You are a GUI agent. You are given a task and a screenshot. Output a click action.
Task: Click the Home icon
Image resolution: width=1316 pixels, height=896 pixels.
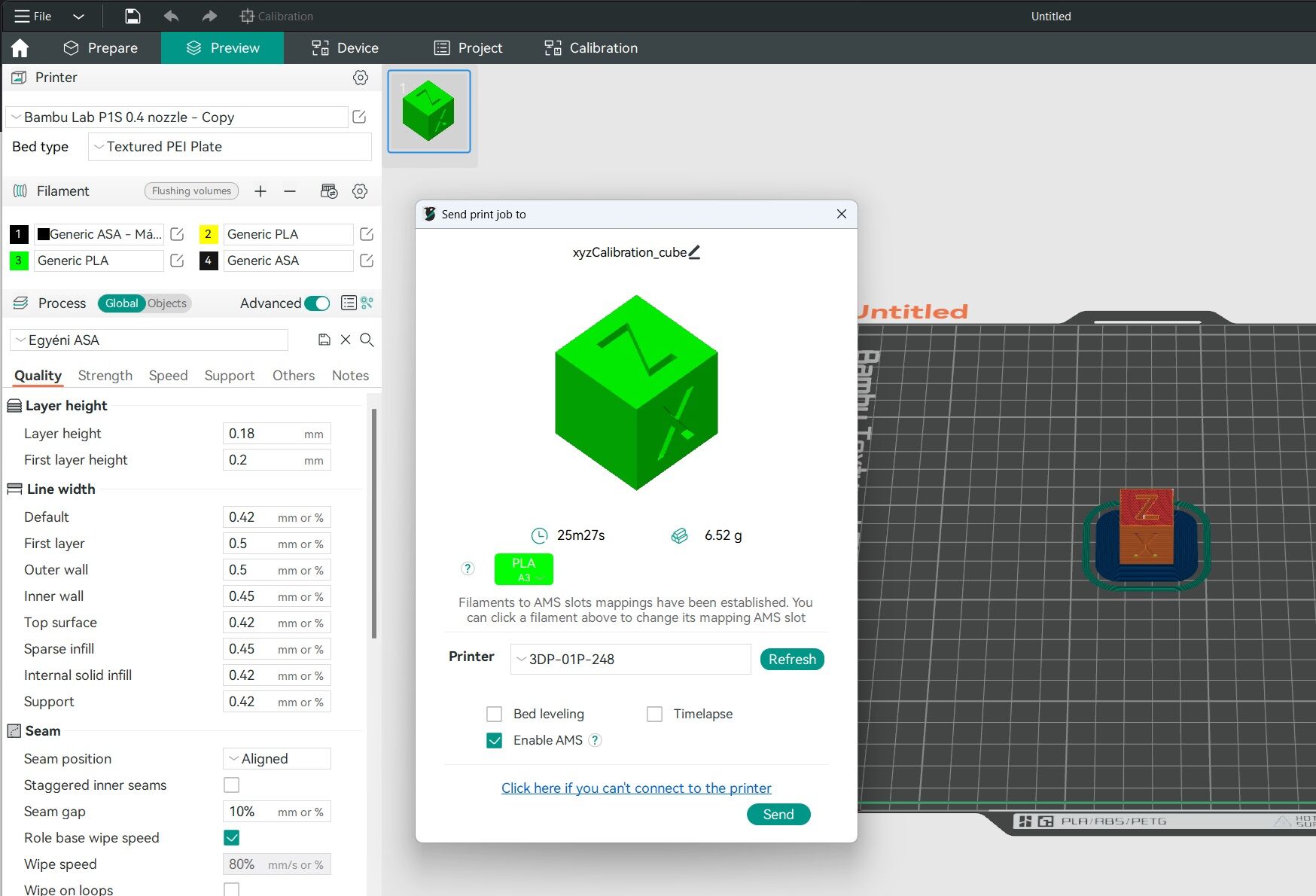(x=20, y=48)
